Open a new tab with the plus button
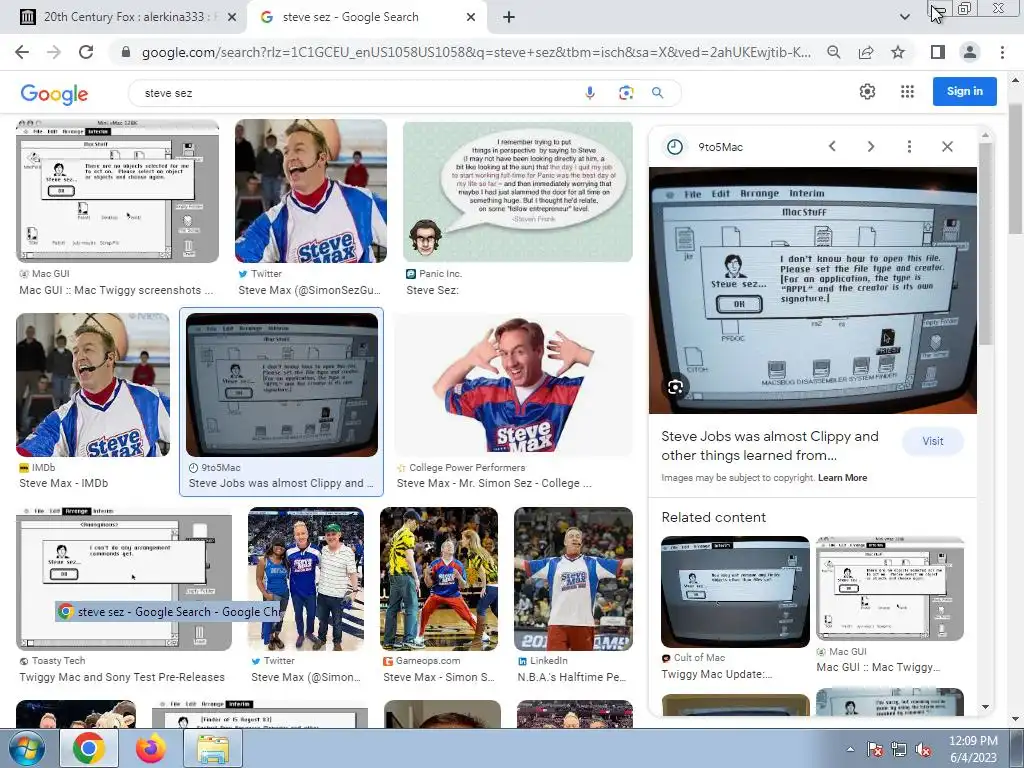 (x=509, y=17)
